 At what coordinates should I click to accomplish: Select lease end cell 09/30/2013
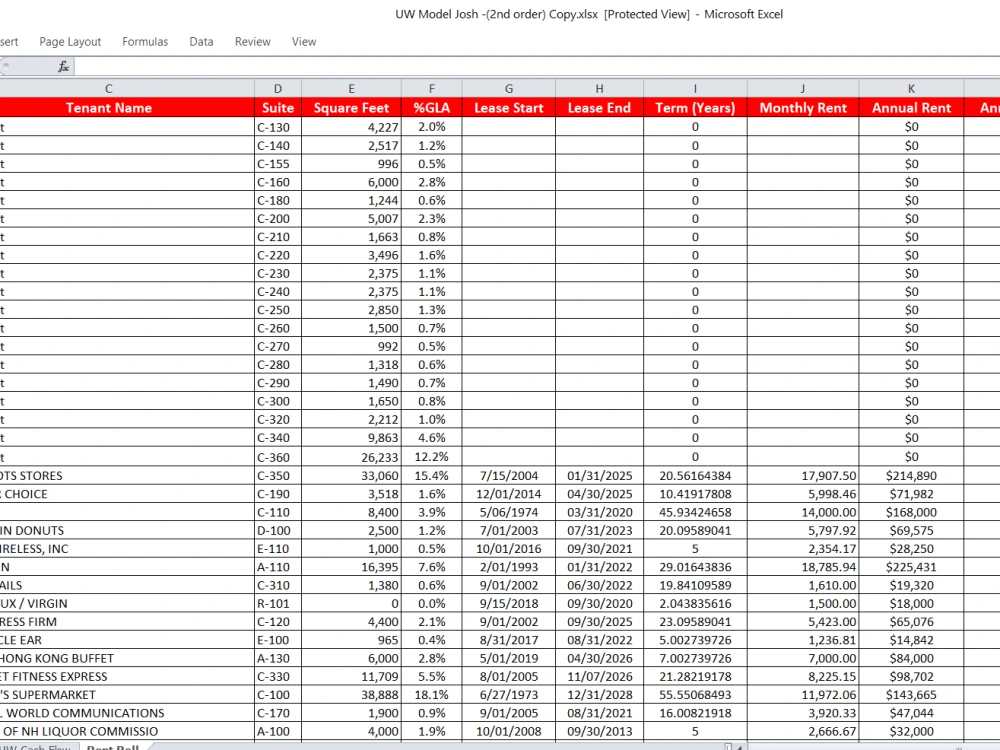click(599, 732)
